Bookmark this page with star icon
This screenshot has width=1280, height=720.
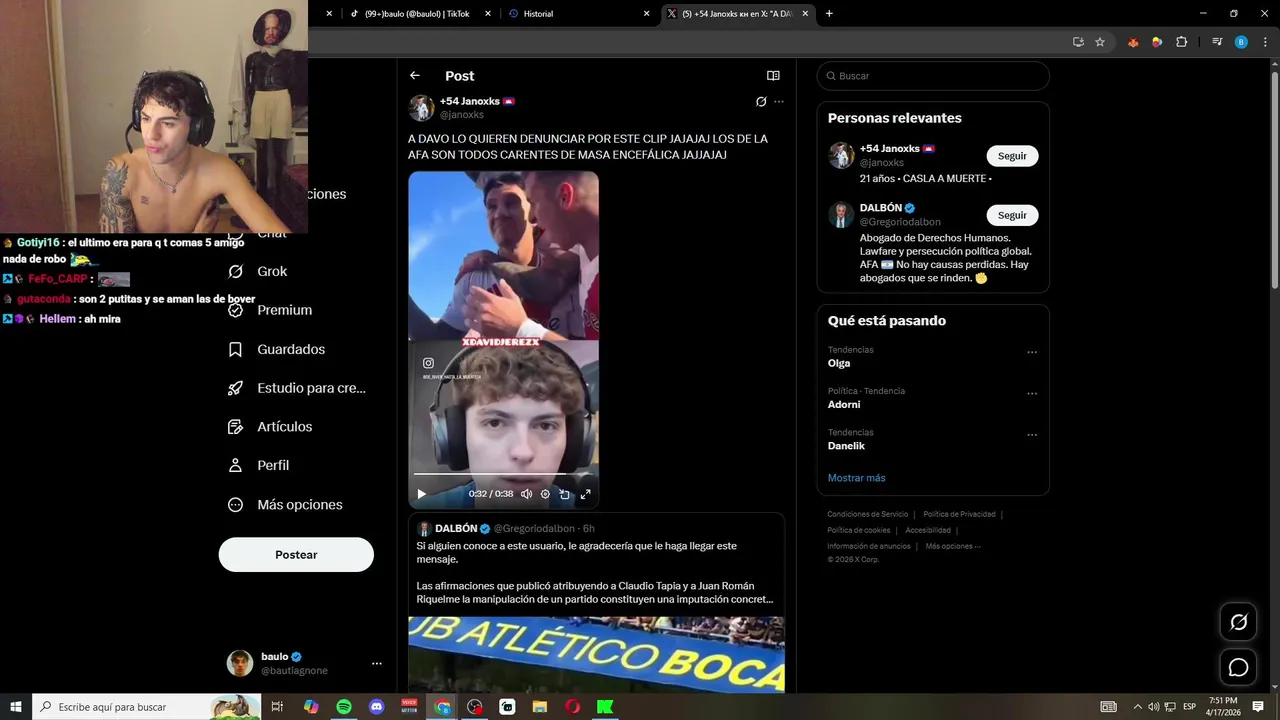[x=1100, y=42]
